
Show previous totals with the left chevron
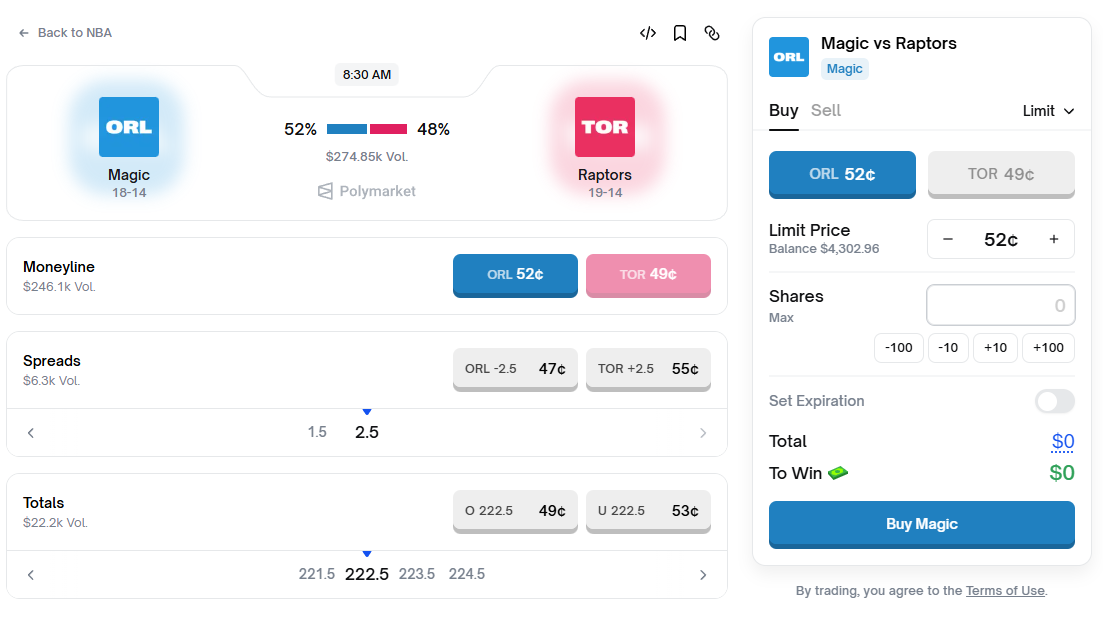pyautogui.click(x=31, y=574)
